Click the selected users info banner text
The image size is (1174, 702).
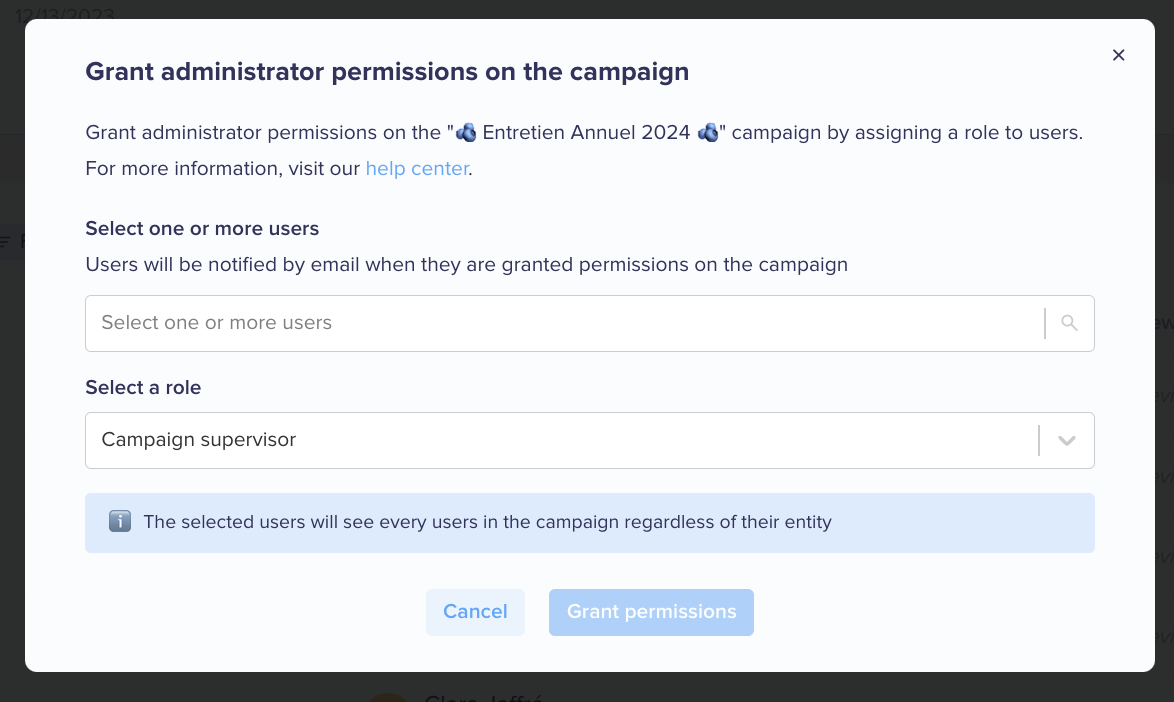487,522
